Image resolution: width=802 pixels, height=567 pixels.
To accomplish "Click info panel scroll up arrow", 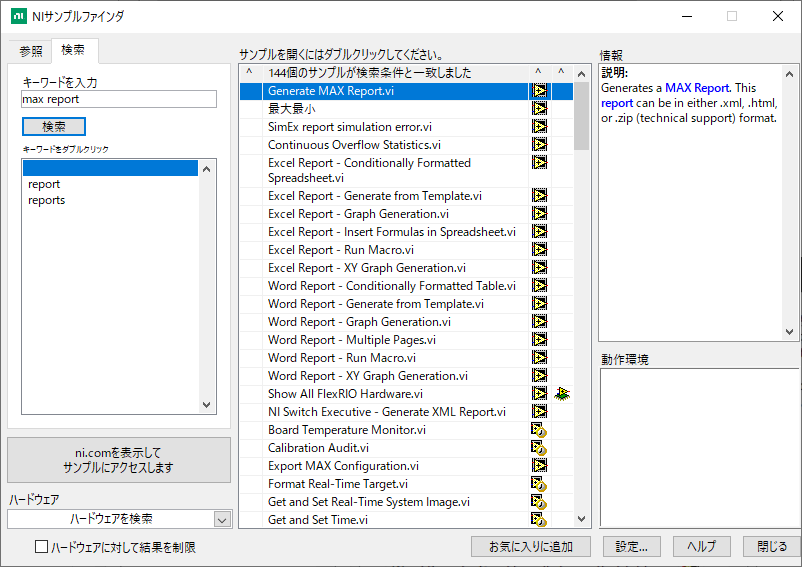I will (x=789, y=74).
